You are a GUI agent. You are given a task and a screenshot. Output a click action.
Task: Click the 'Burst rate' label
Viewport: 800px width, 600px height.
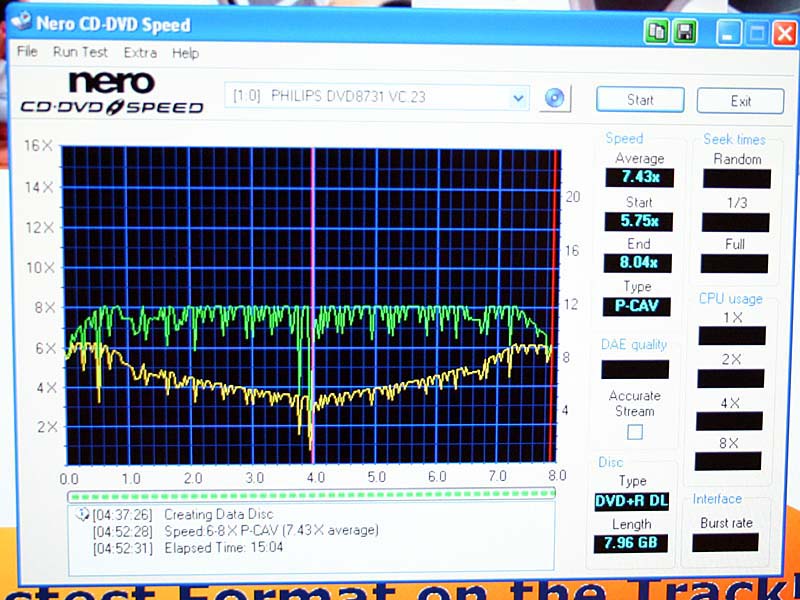coord(726,522)
